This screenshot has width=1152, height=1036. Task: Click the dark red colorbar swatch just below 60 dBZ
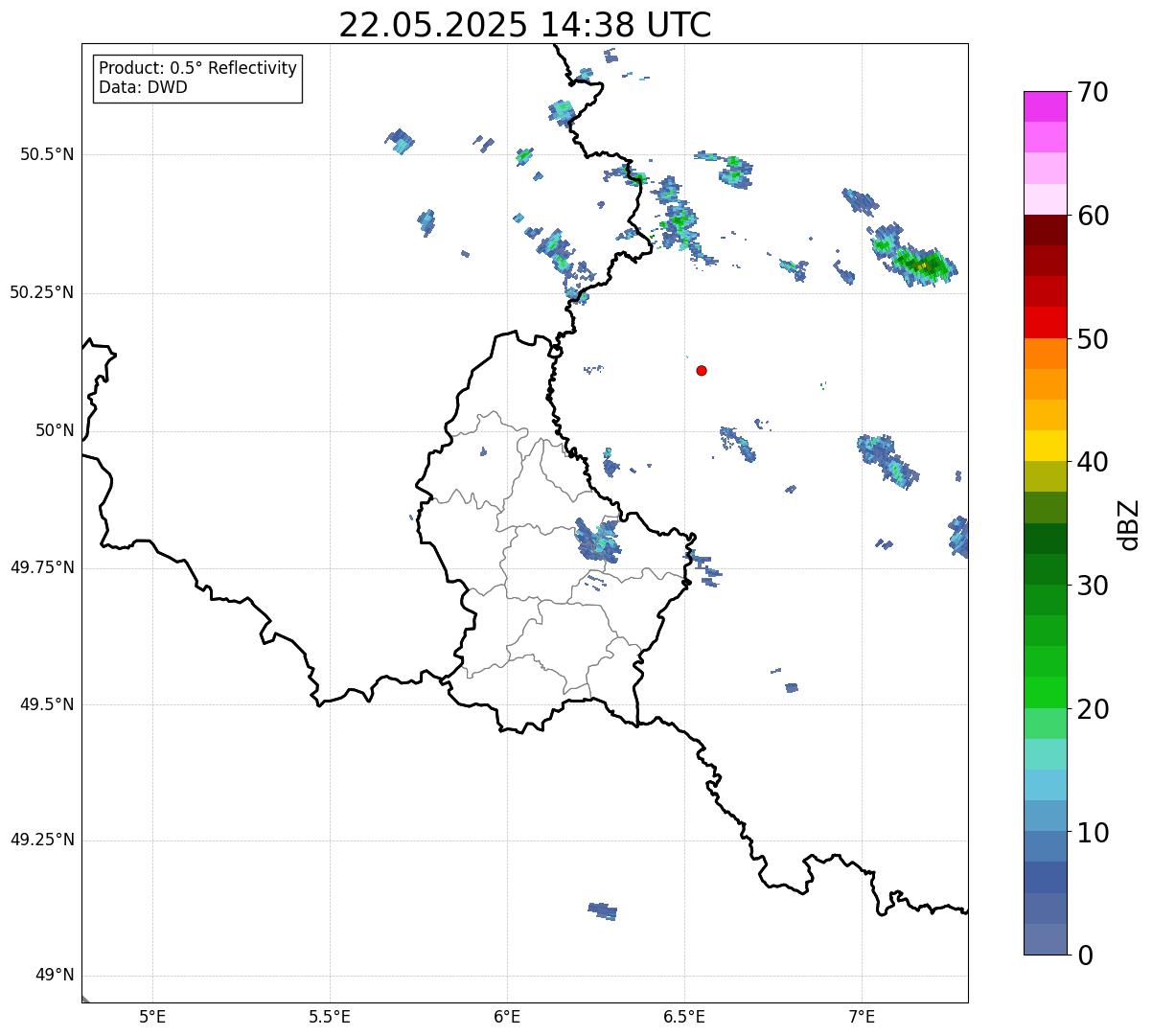click(x=1045, y=230)
